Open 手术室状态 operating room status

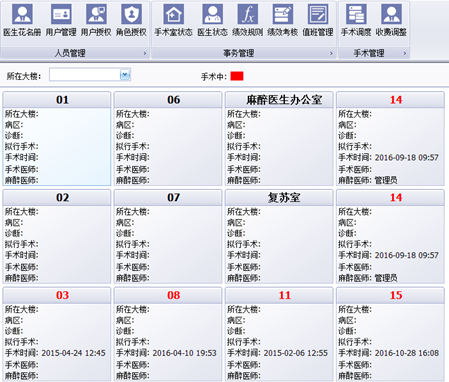173,19
